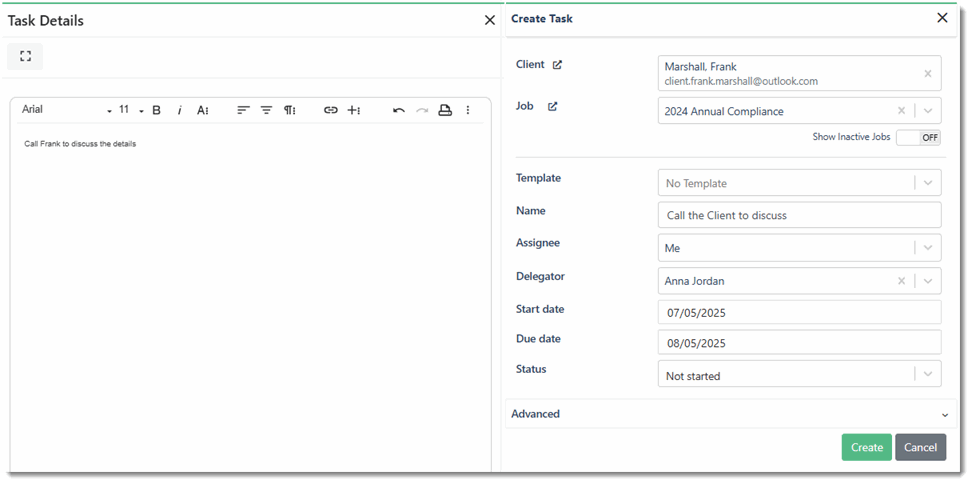972x484 pixels.
Task: Toggle italic formatting in editor
Action: 179,110
